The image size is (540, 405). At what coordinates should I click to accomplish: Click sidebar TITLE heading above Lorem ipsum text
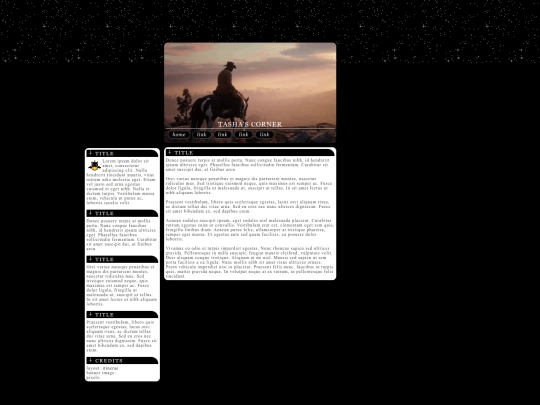tap(104, 154)
